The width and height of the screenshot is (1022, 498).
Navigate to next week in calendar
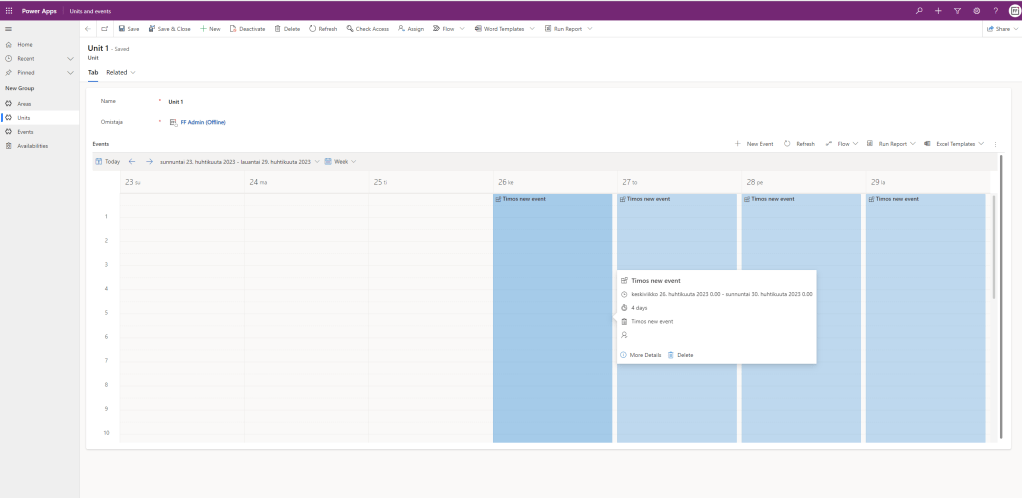pos(149,161)
